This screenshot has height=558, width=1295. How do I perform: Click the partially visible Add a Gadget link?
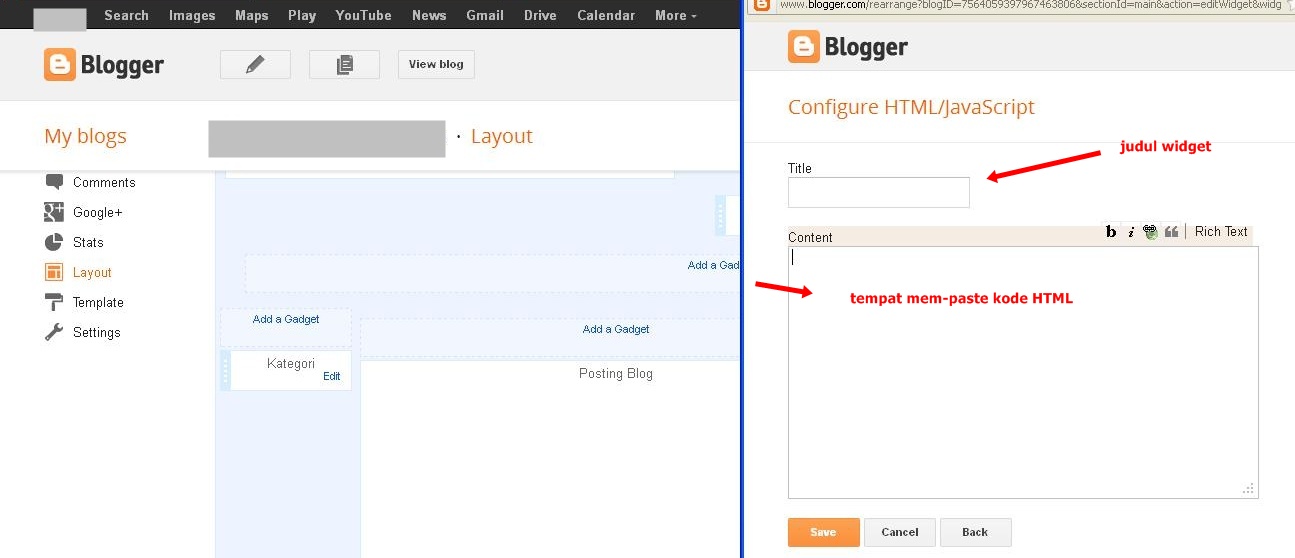coord(714,265)
